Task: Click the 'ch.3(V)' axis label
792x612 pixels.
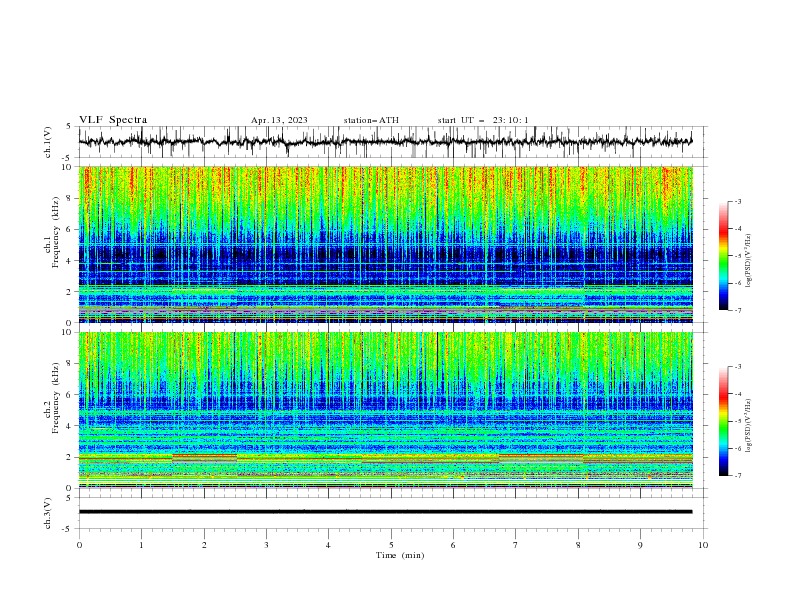Action: [x=48, y=513]
